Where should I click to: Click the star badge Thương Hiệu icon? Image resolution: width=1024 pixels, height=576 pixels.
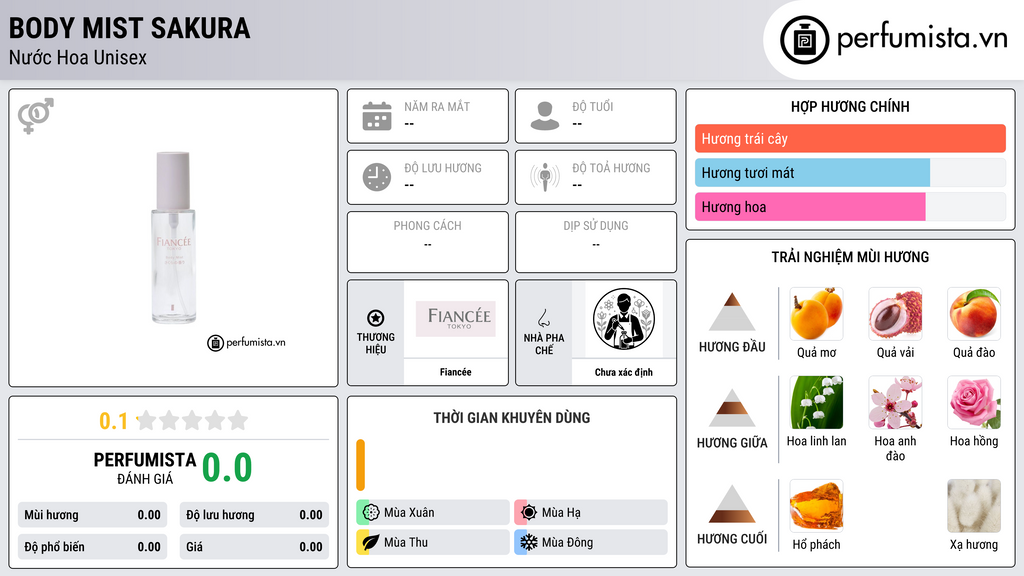(x=376, y=318)
